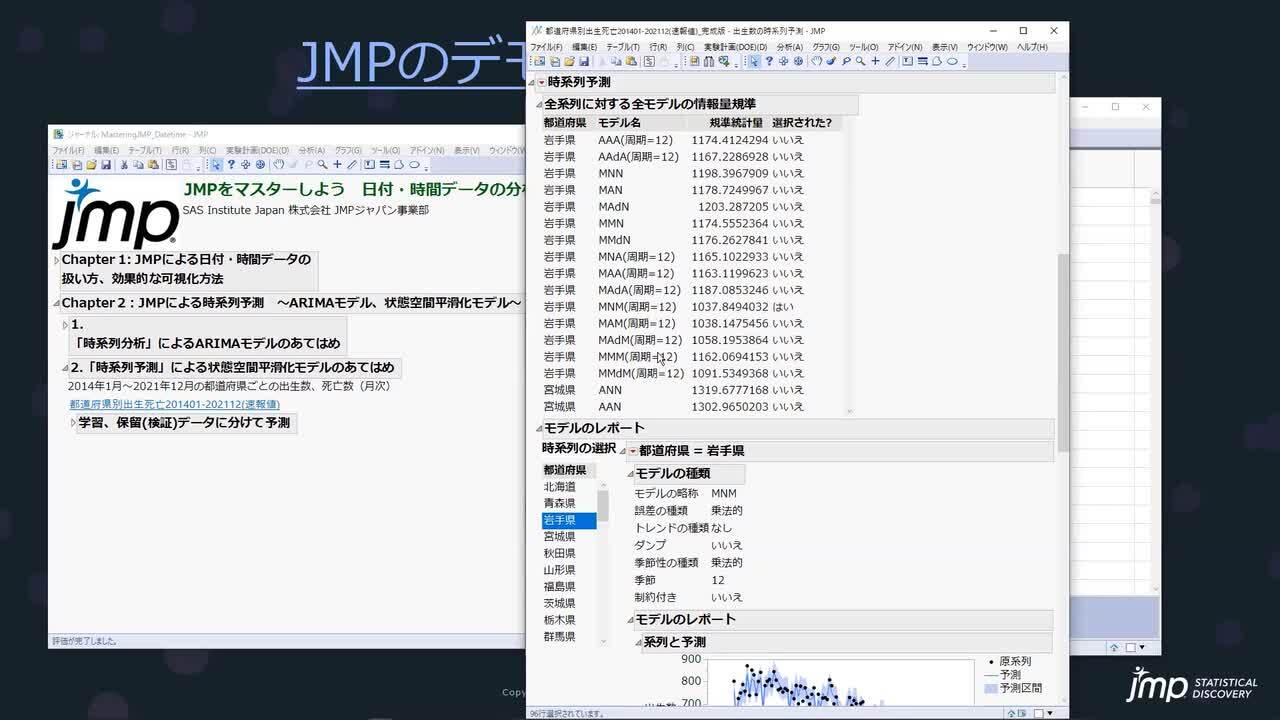This screenshot has height=720, width=1280.
Task: Collapse 2.「時系列予測」section in journal window
Action: (65, 368)
